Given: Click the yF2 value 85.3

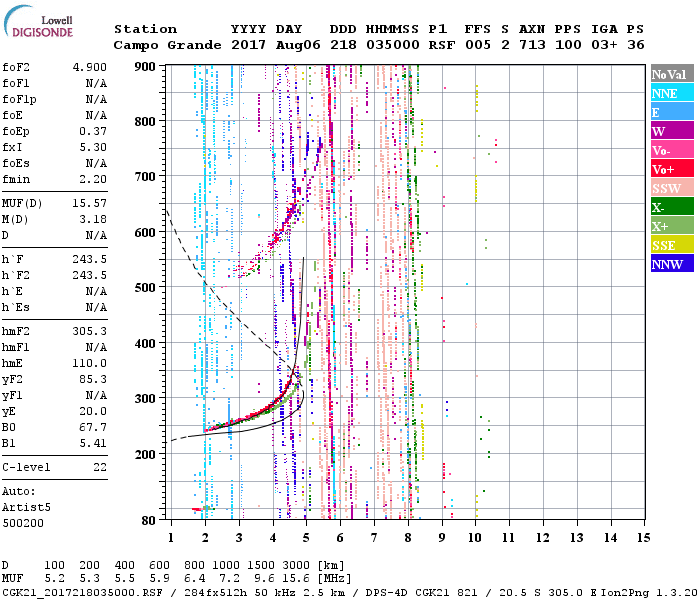Looking at the screenshot, I should [x=93, y=379].
